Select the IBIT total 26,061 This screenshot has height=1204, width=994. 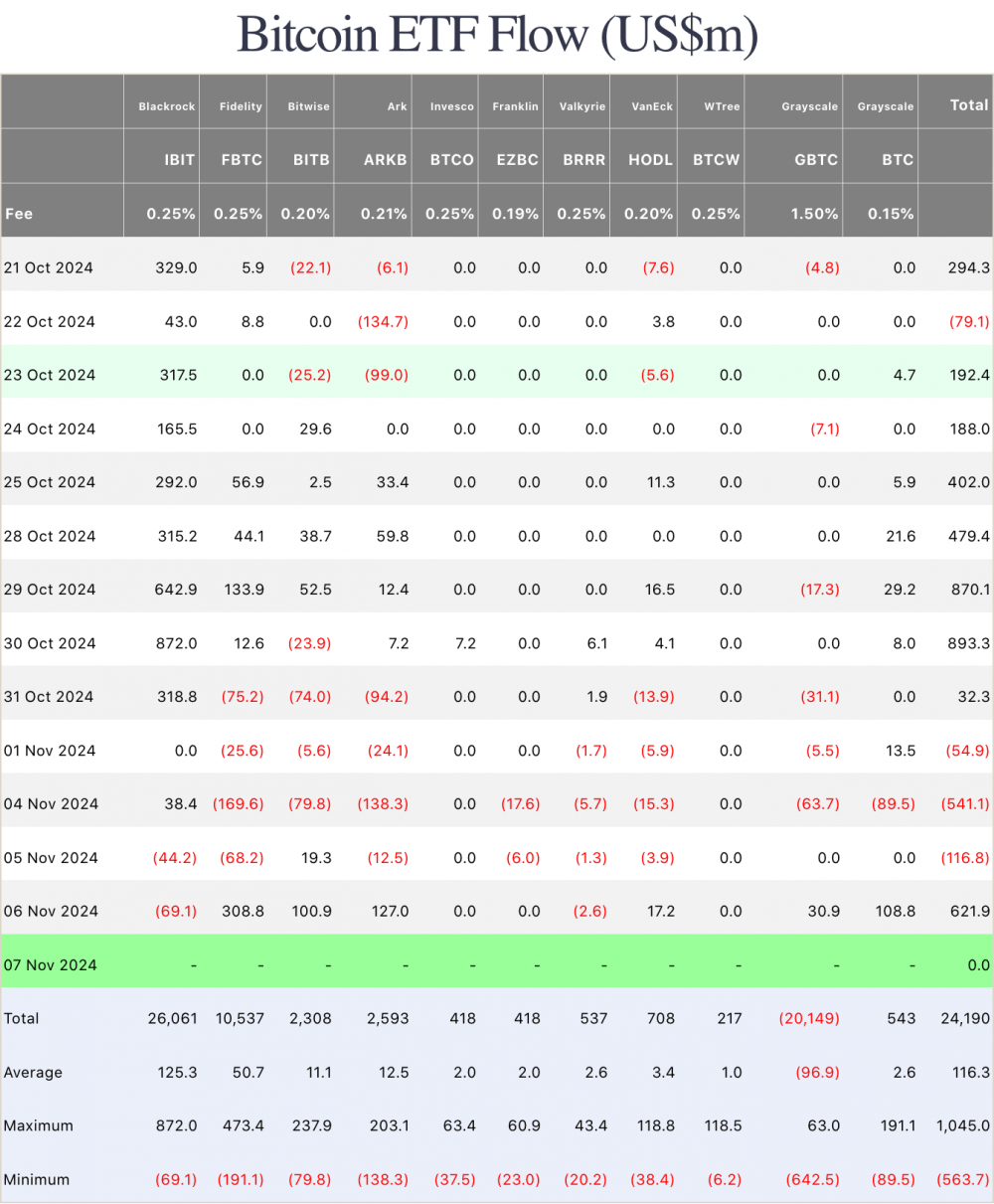(173, 1019)
